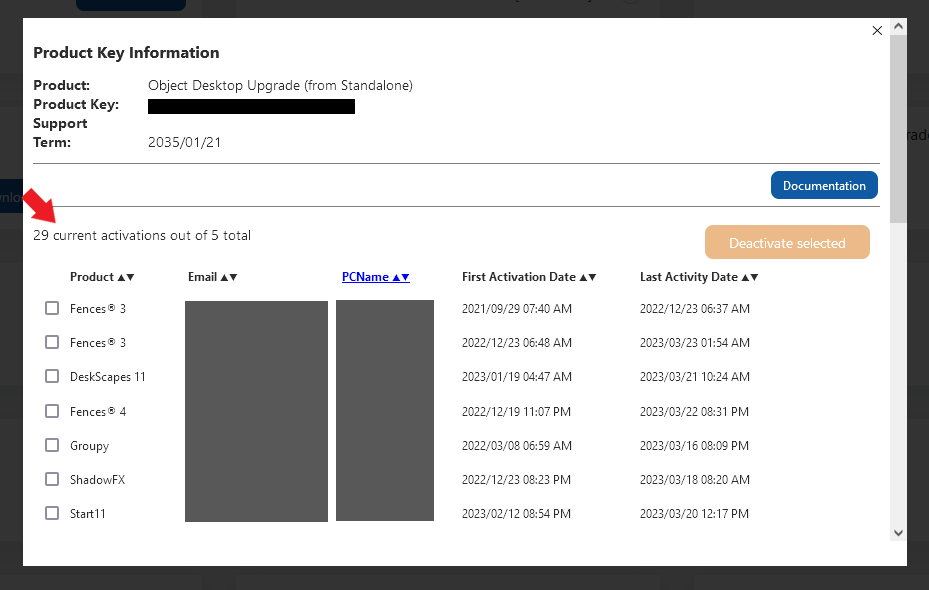The width and height of the screenshot is (929, 590).
Task: Click last activity date 2023/03/22 08:31 PM
Action: tap(694, 412)
